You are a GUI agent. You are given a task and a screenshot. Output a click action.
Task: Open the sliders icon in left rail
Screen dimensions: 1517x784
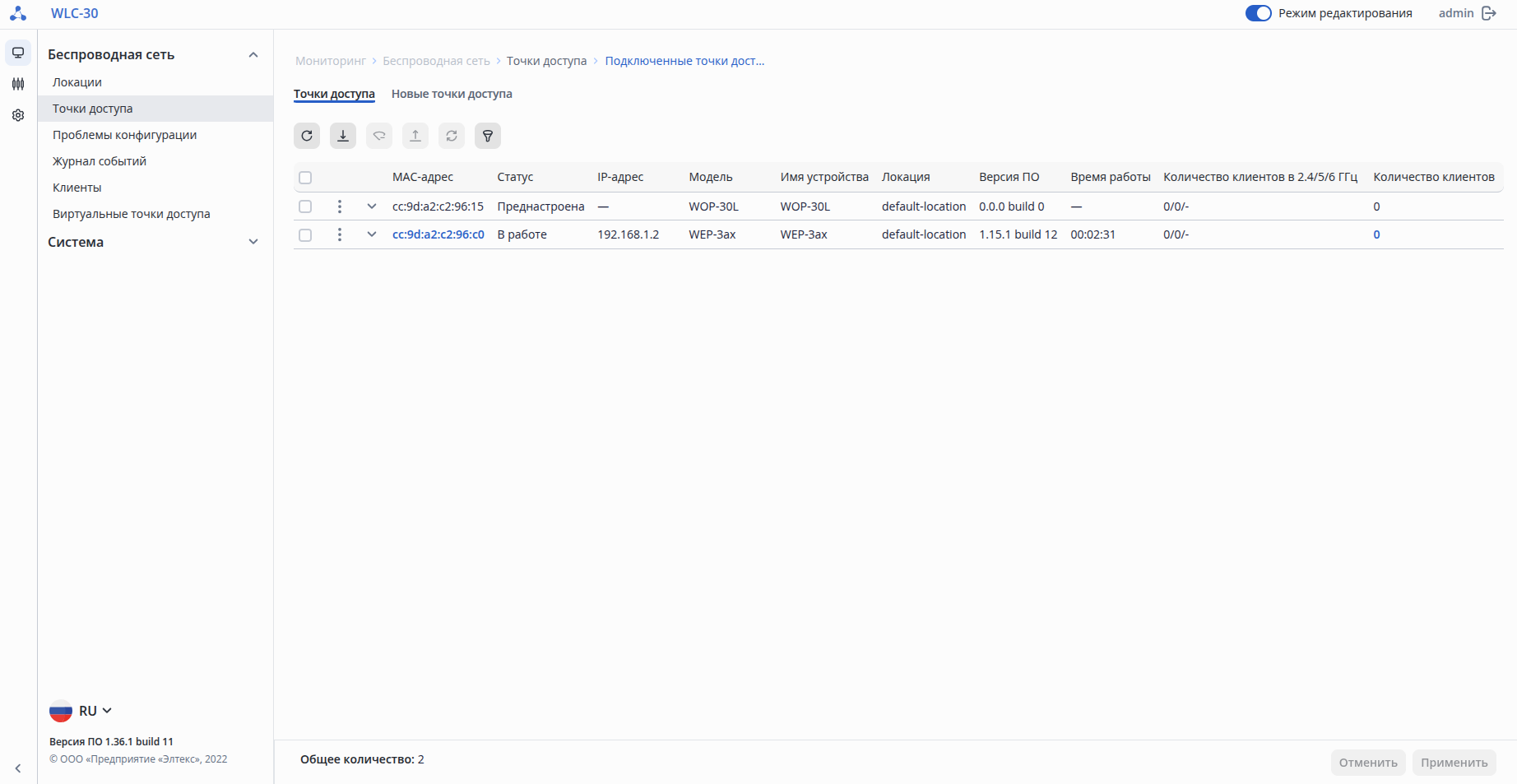coord(18,84)
